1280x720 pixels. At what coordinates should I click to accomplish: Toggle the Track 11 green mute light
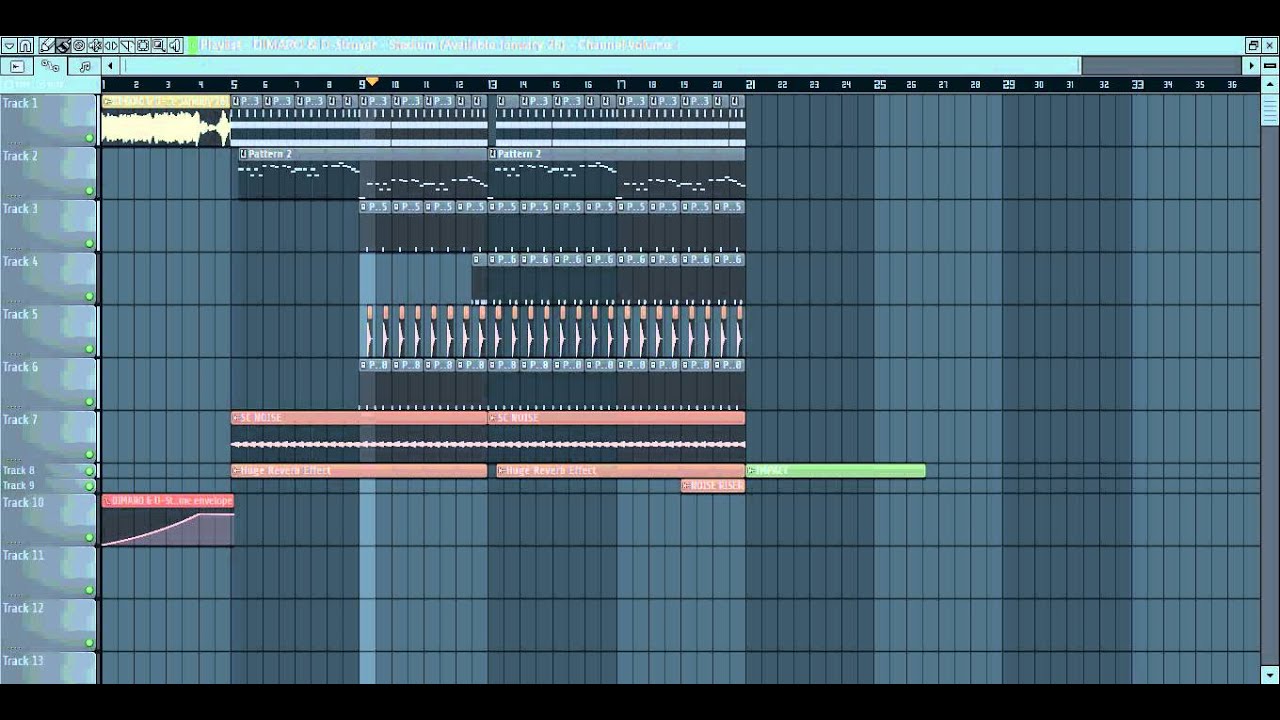(89, 591)
